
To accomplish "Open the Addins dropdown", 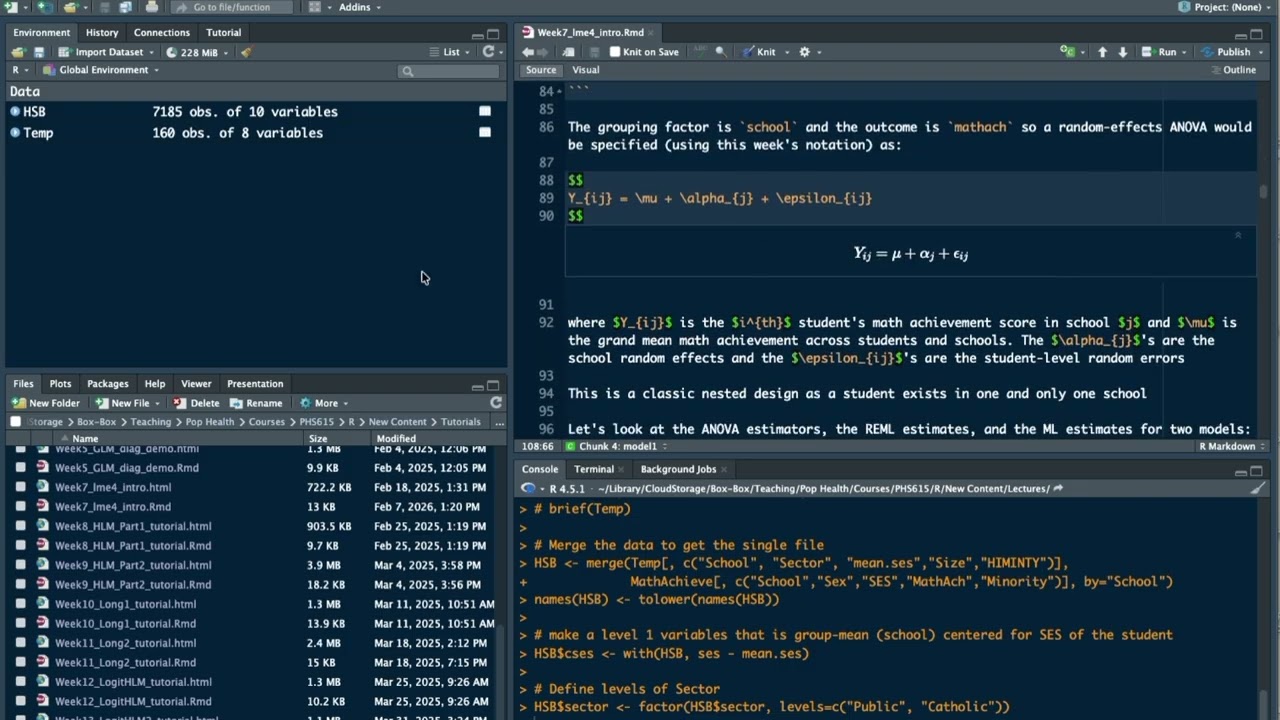I will (x=360, y=7).
